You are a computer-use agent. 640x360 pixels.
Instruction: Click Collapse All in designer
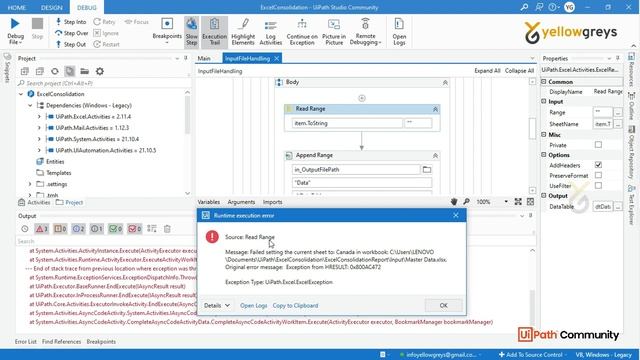519,71
